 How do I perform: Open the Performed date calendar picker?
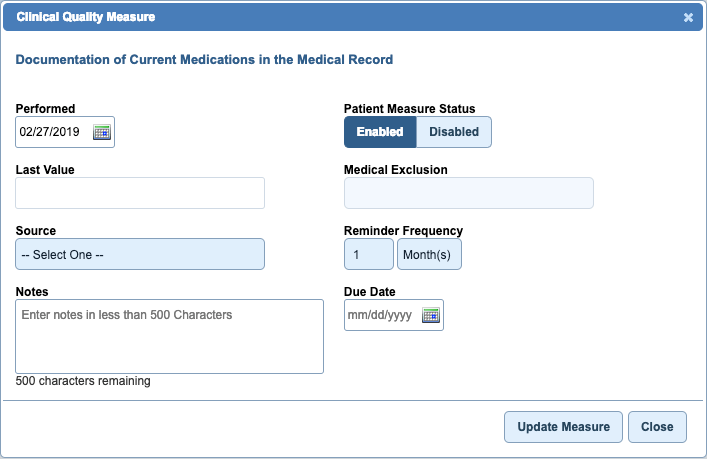101,132
